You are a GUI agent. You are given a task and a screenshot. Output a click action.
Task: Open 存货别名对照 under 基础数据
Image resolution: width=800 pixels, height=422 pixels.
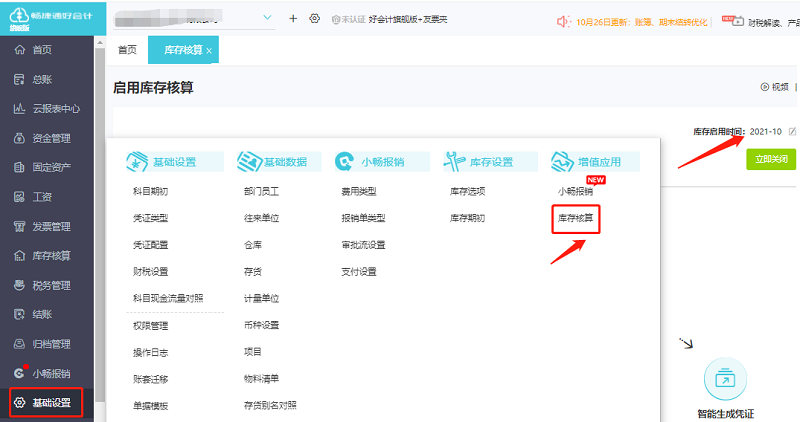270,405
